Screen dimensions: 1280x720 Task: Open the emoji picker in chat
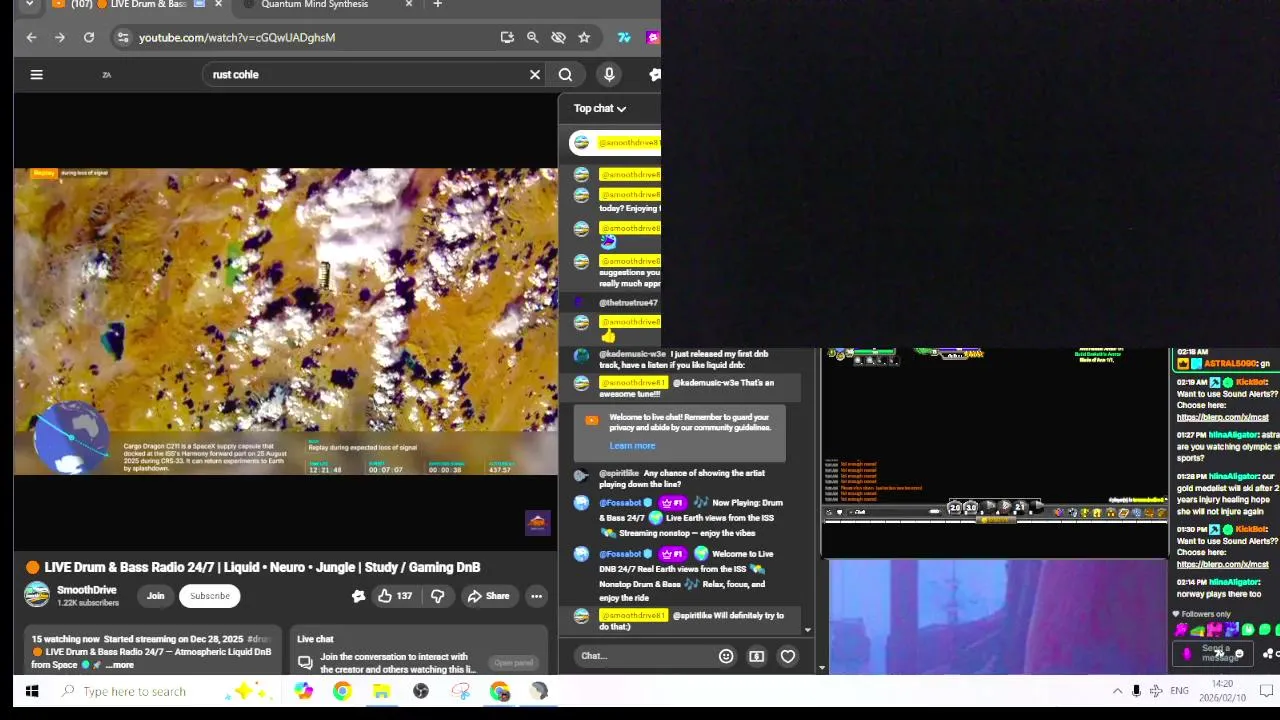pos(726,656)
